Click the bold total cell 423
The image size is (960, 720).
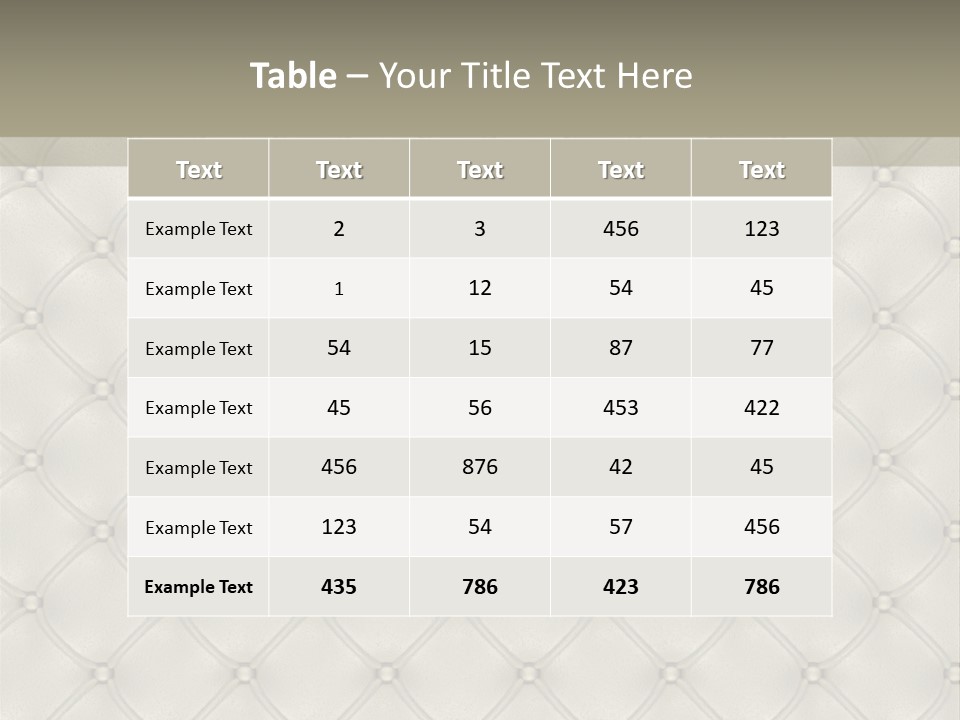pos(621,587)
